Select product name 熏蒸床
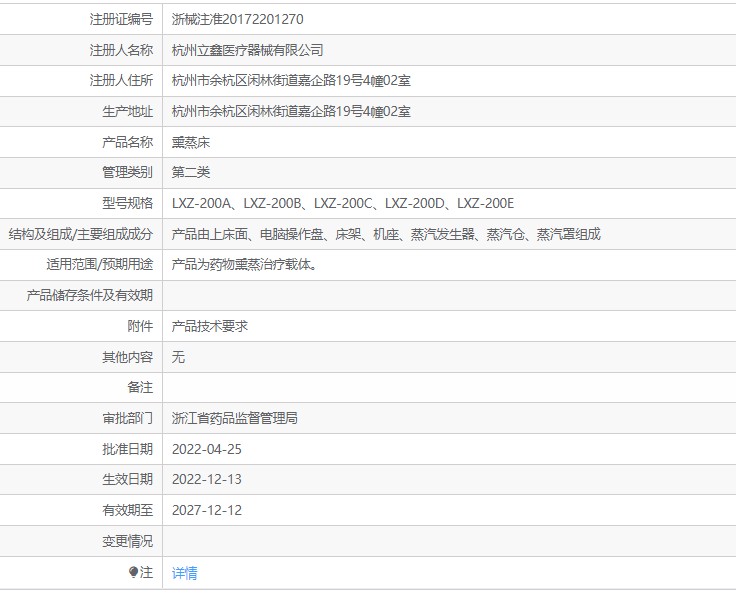Image resolution: width=736 pixels, height=601 pixels. point(191,142)
